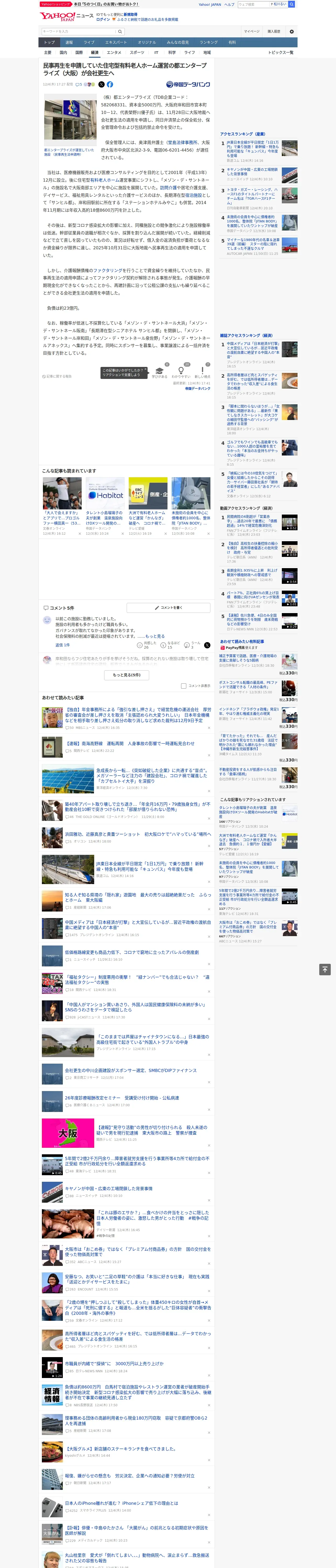Expand the first comment with もっと見る
336x1568 pixels.
click(155, 636)
